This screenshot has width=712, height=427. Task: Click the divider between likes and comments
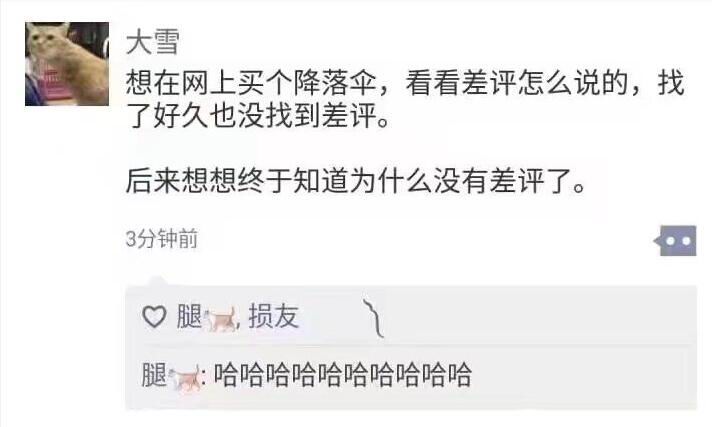[x=411, y=346]
